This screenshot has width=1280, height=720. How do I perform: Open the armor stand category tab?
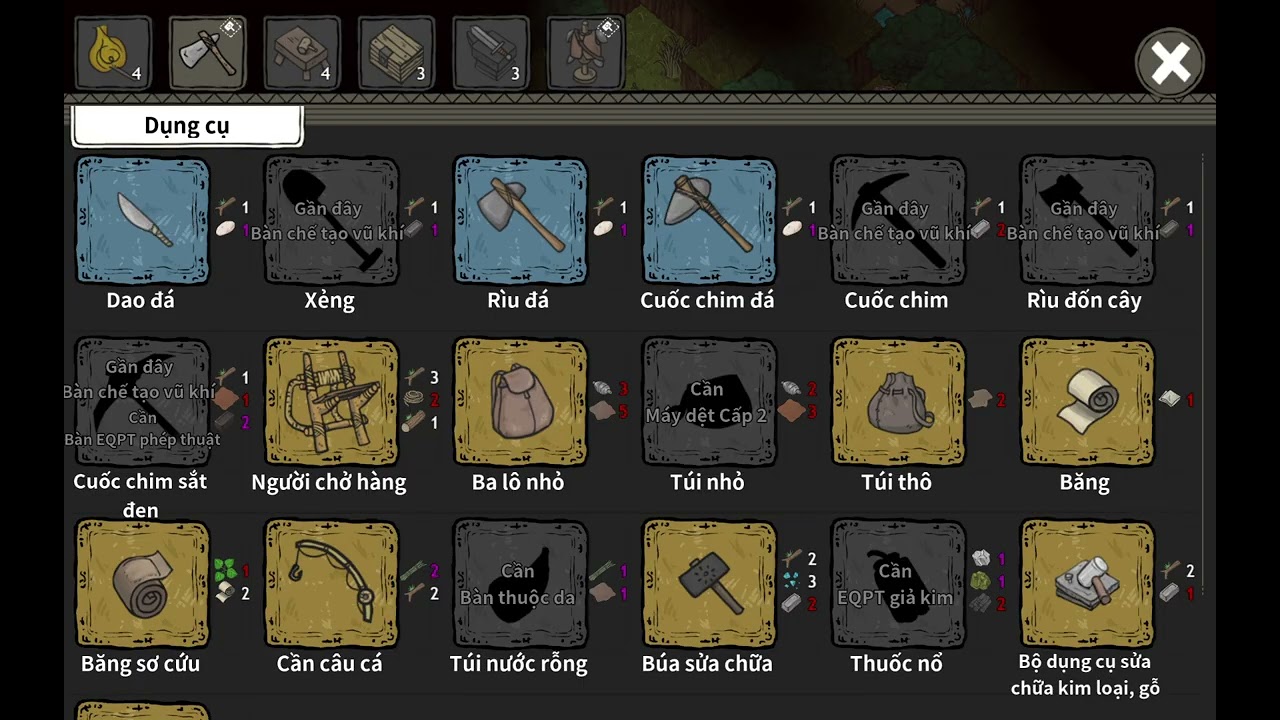[586, 53]
